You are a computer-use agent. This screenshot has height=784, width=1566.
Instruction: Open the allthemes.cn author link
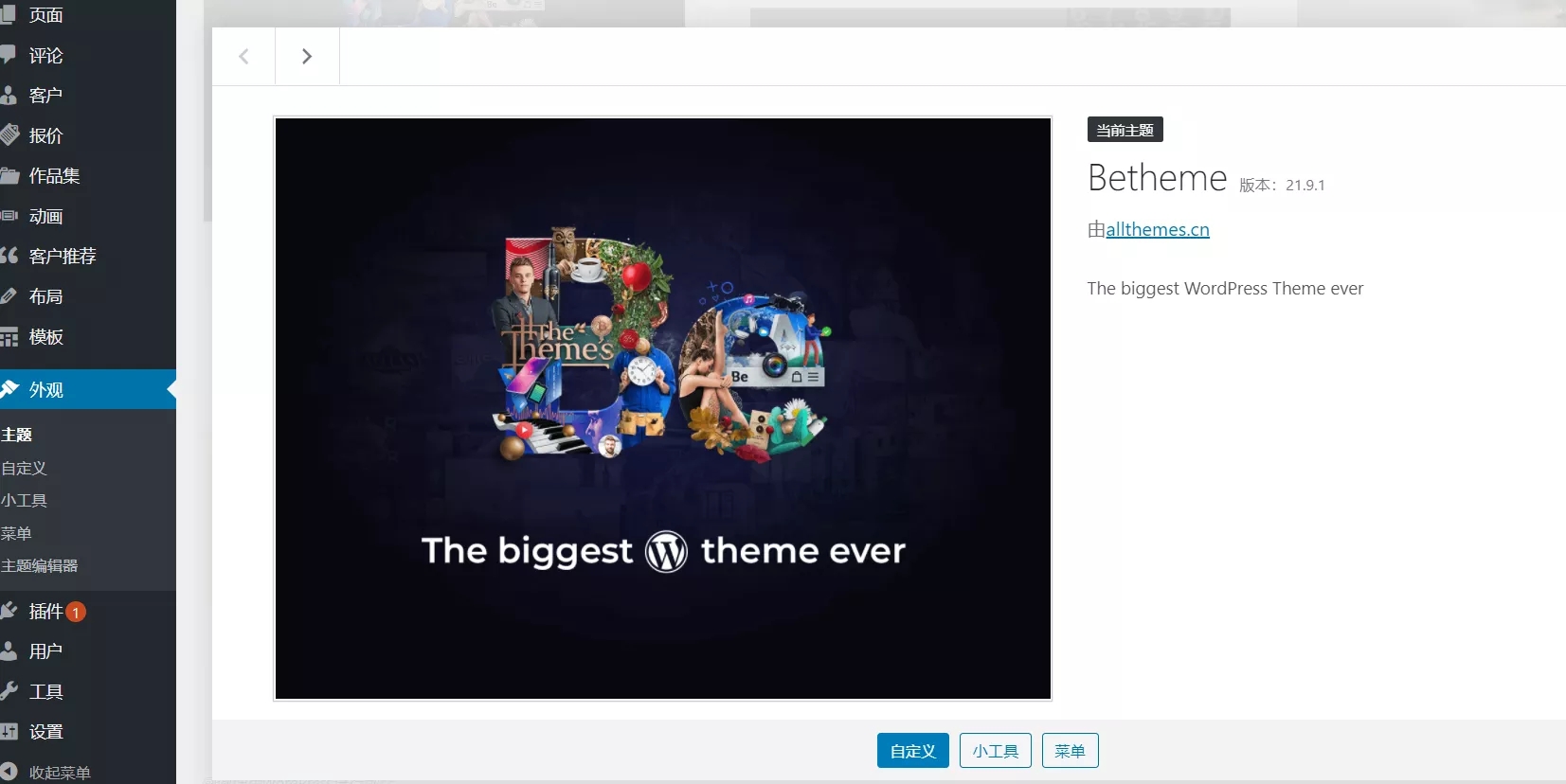tap(1158, 229)
